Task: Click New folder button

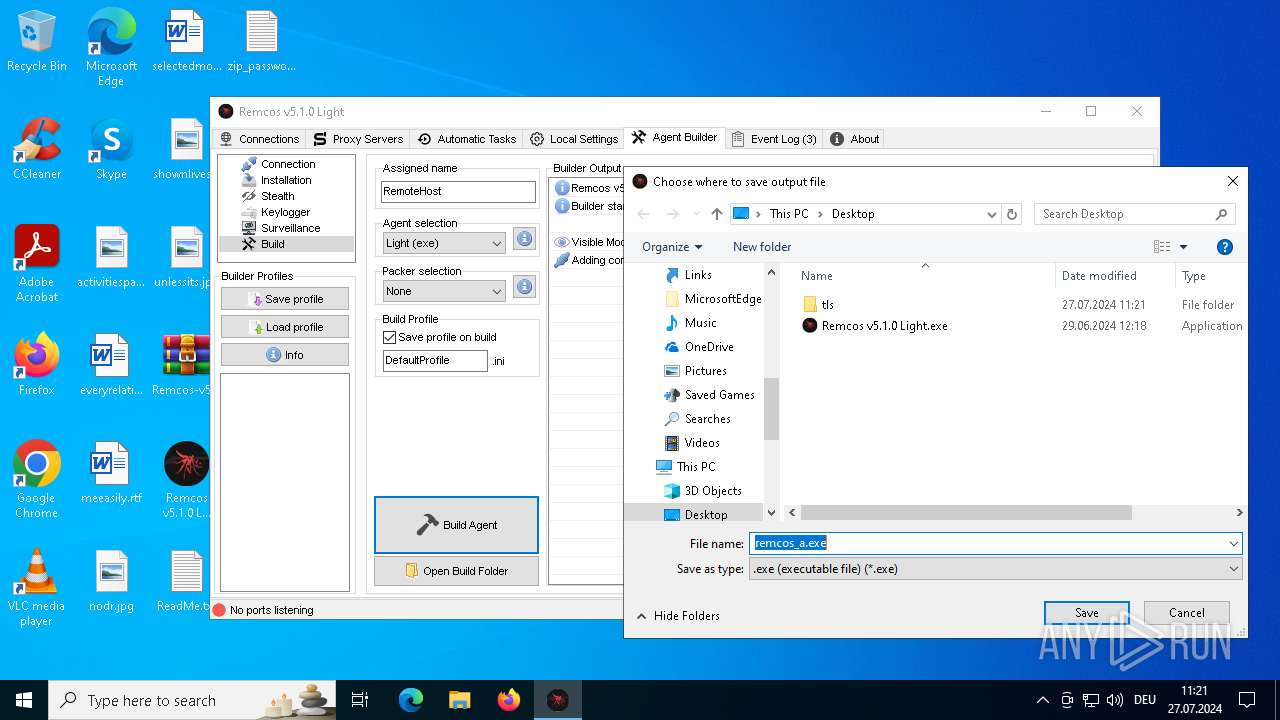Action: click(x=762, y=247)
